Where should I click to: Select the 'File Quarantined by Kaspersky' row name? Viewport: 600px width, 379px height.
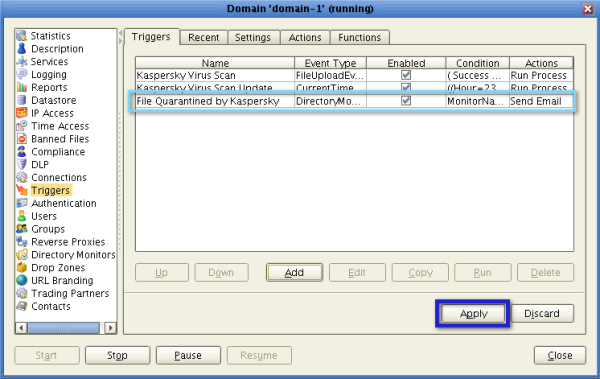click(208, 101)
